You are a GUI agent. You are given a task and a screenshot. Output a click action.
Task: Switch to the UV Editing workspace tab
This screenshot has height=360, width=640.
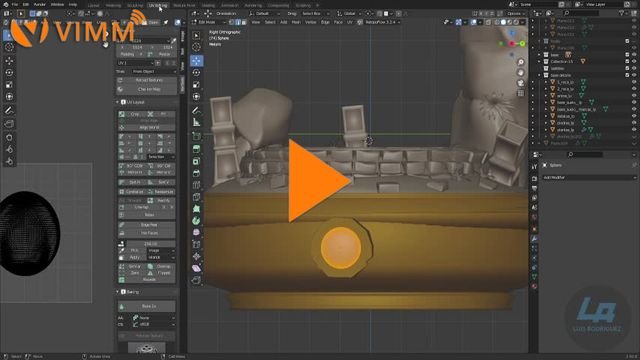pos(158,5)
